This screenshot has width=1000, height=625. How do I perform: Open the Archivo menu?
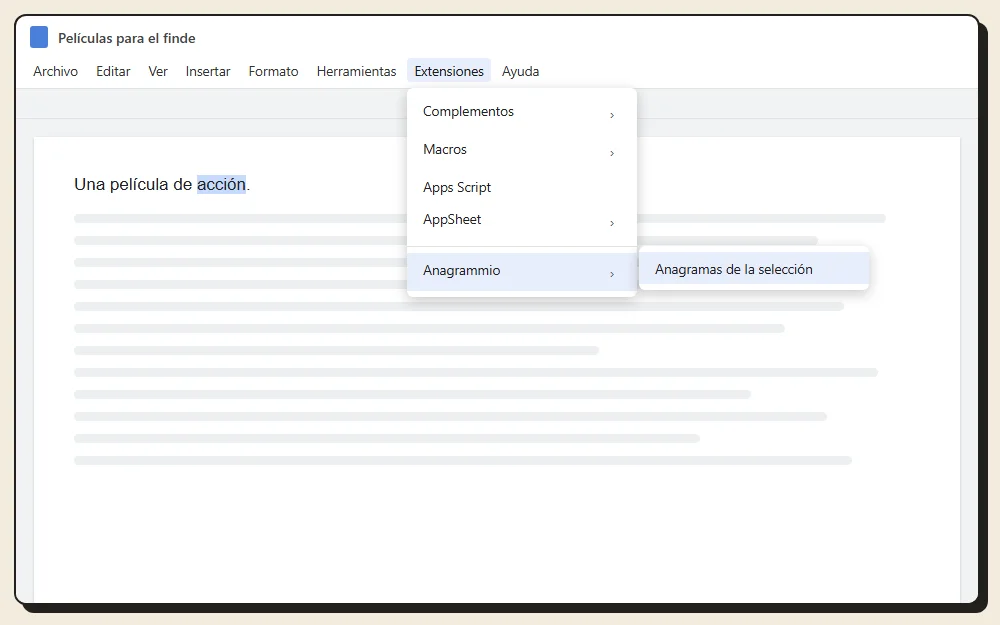(x=55, y=71)
